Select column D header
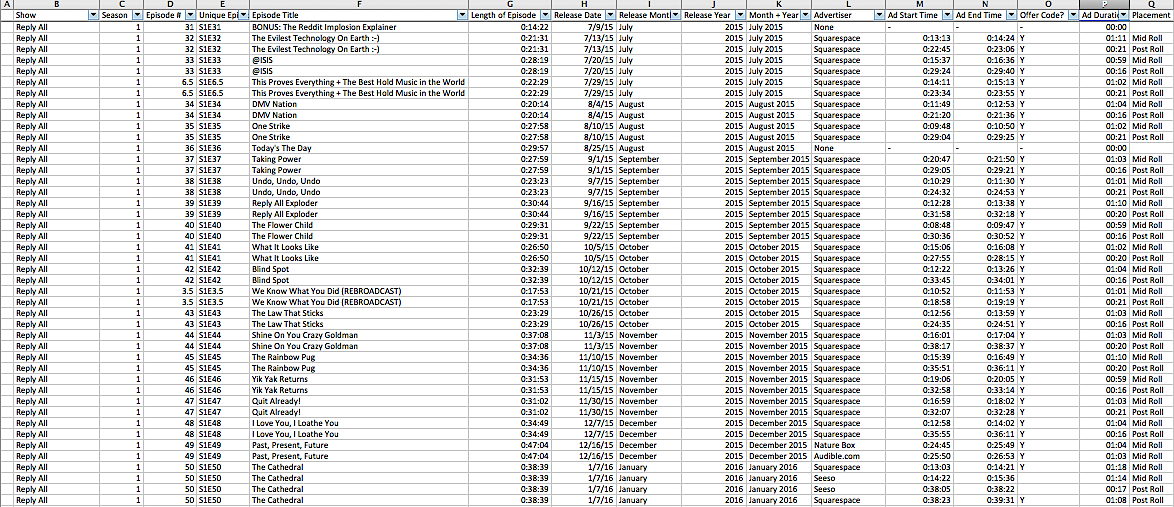This screenshot has width=1174, height=507. pos(170,4)
